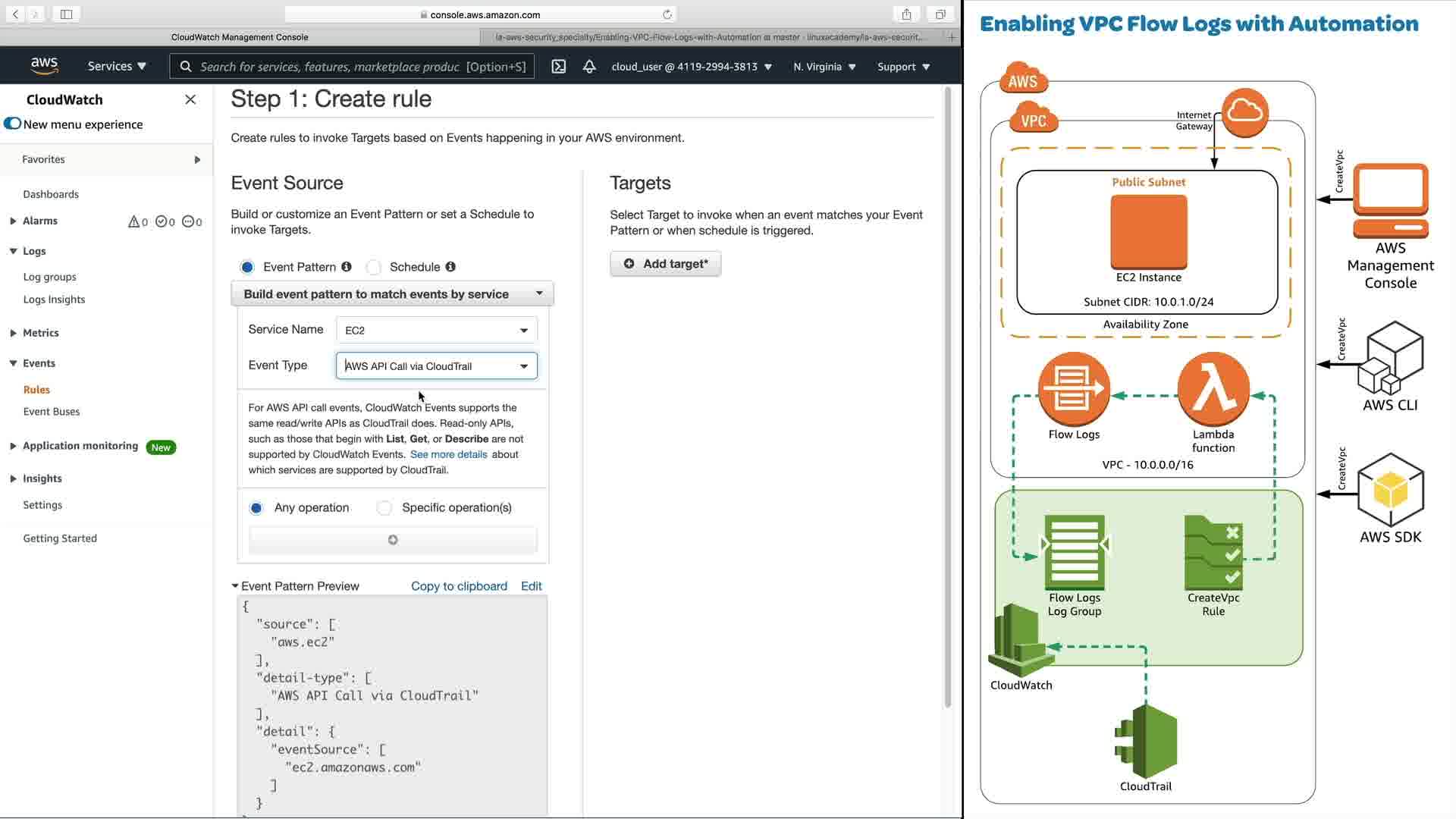
Task: Open AWS CloudShell terminal icon
Action: tap(559, 67)
